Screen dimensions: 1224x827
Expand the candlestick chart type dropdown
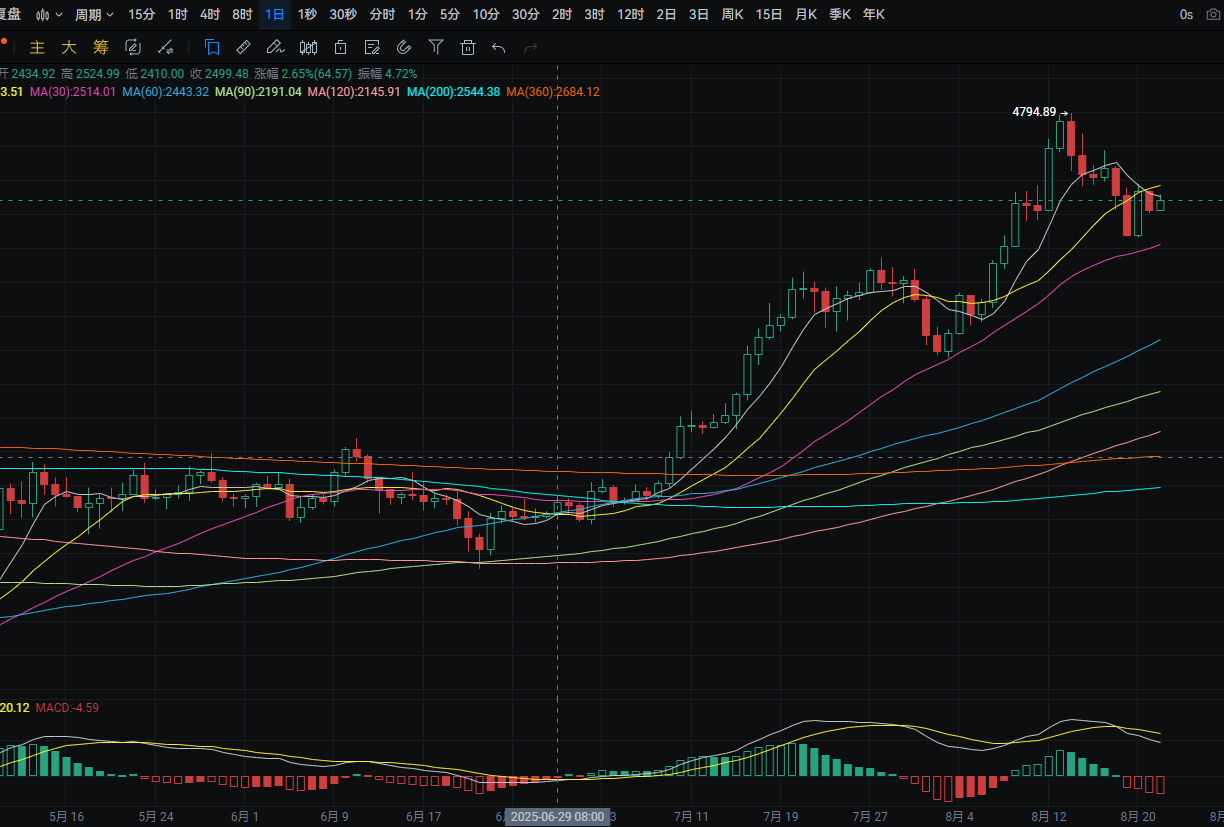pos(49,15)
